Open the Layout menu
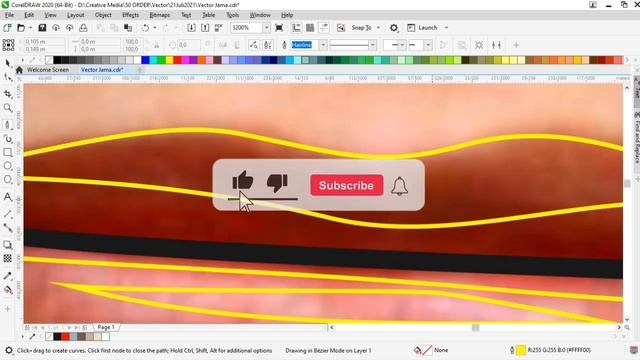Screen dimensions: 640x360 [76, 15]
